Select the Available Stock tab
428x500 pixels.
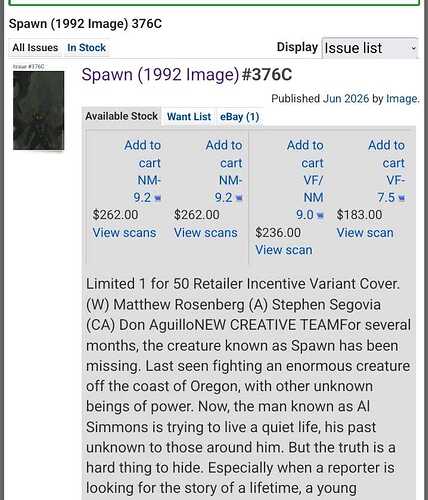[121, 116]
